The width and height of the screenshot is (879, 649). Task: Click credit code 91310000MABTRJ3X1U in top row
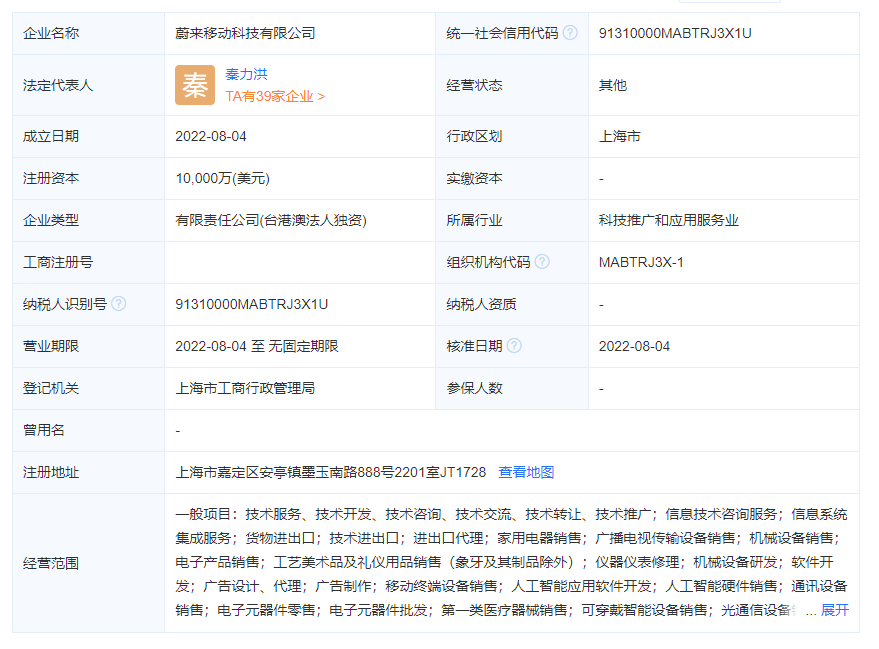[x=675, y=33]
